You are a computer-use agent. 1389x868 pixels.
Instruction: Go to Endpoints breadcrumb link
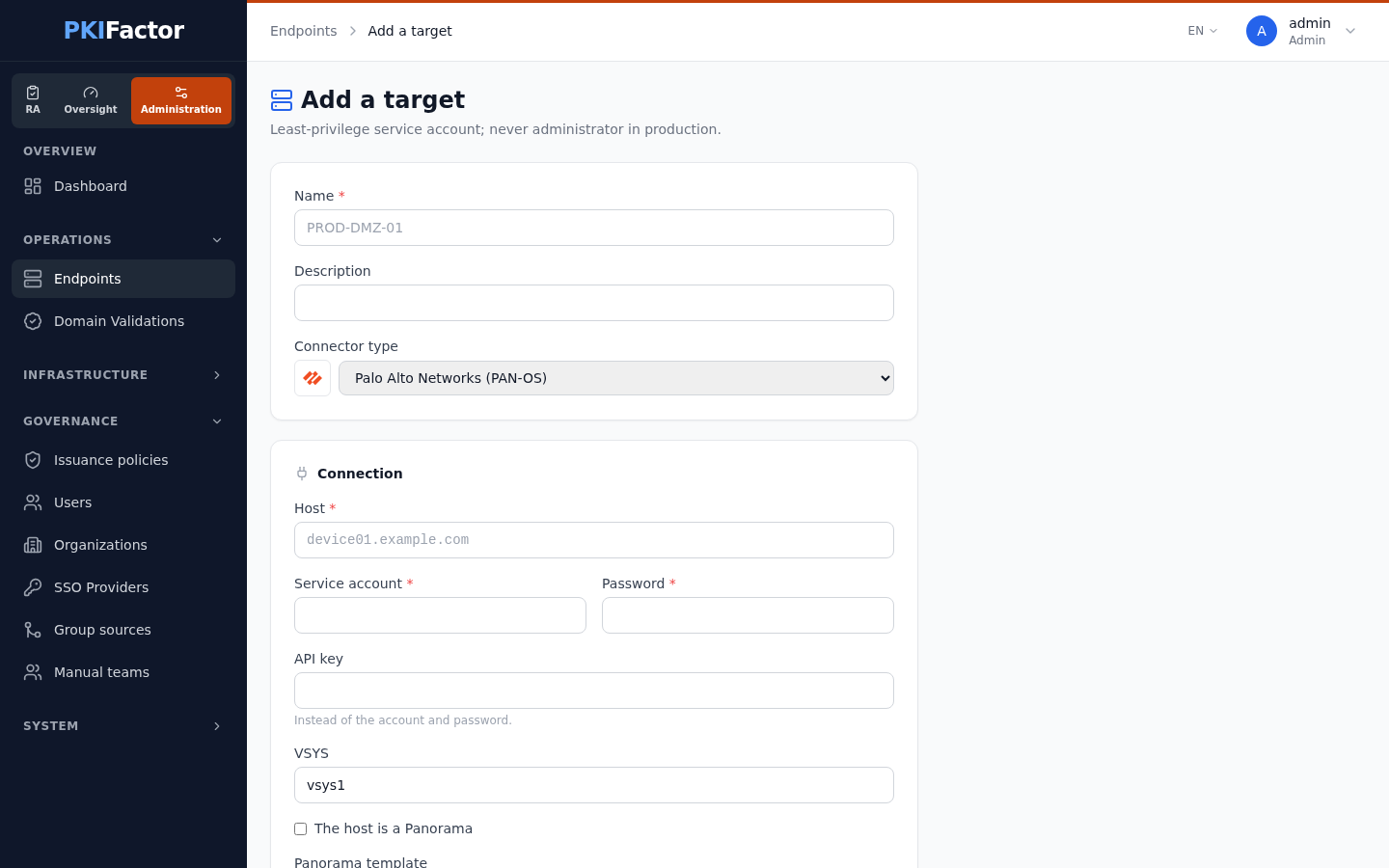pyautogui.click(x=304, y=31)
